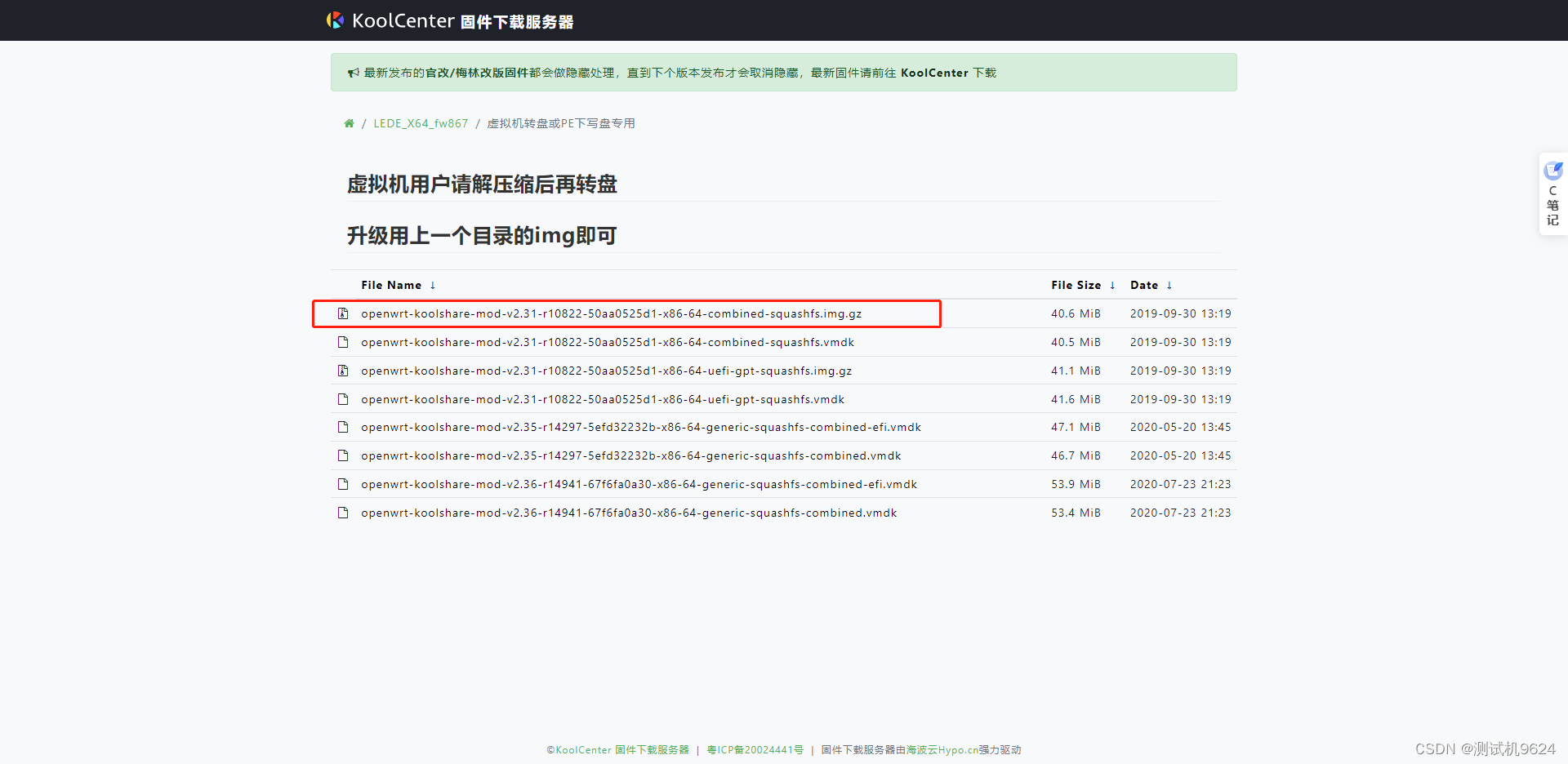The width and height of the screenshot is (1568, 764).
Task: Download v2.36 squashfs-combined-efi.vmdk file
Action: click(x=639, y=484)
